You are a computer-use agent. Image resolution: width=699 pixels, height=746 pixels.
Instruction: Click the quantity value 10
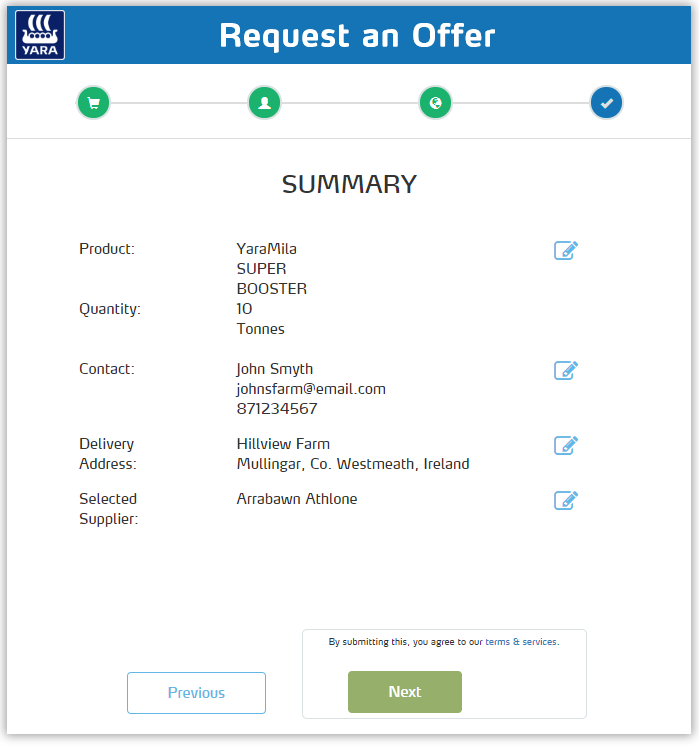245,309
